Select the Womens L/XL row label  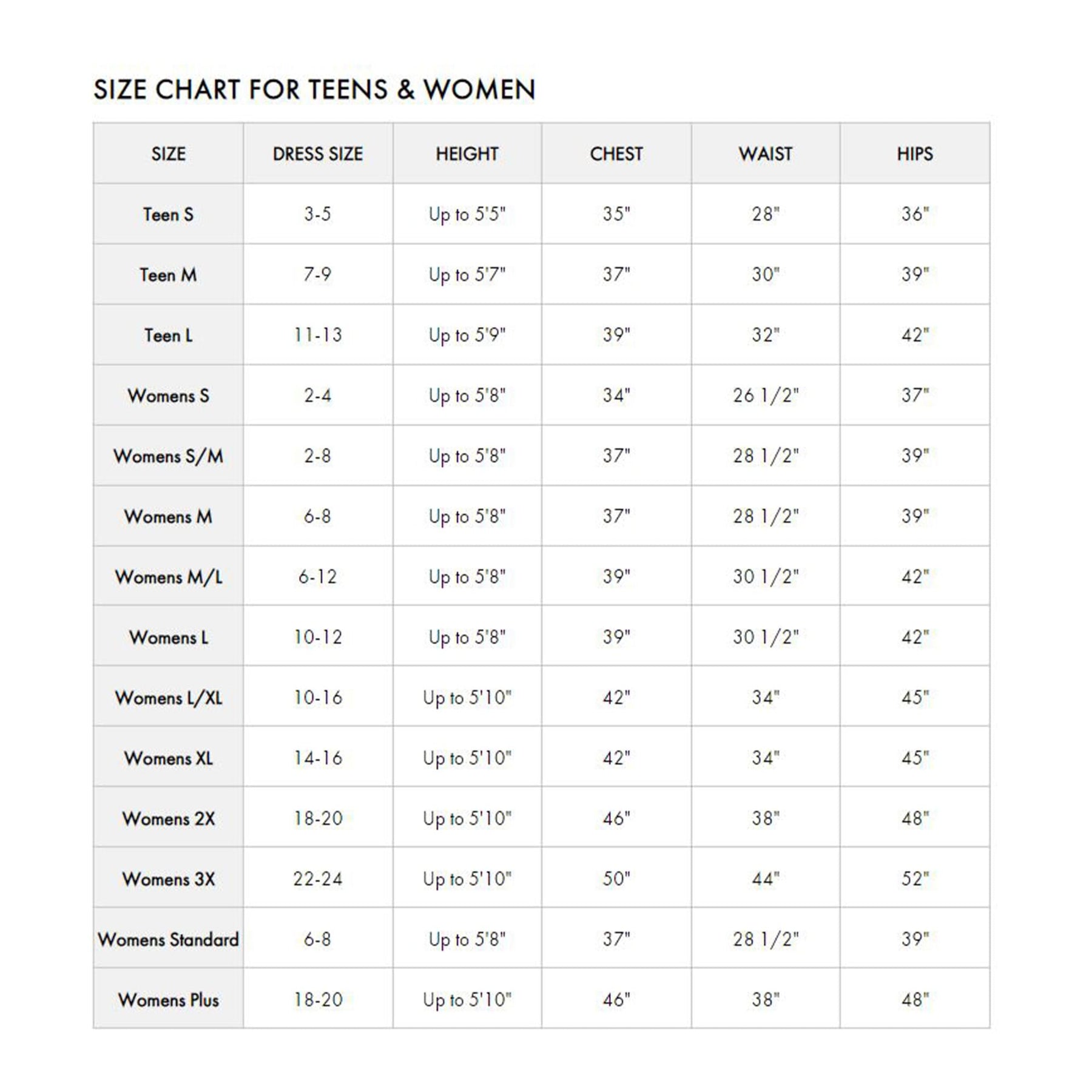coord(168,698)
